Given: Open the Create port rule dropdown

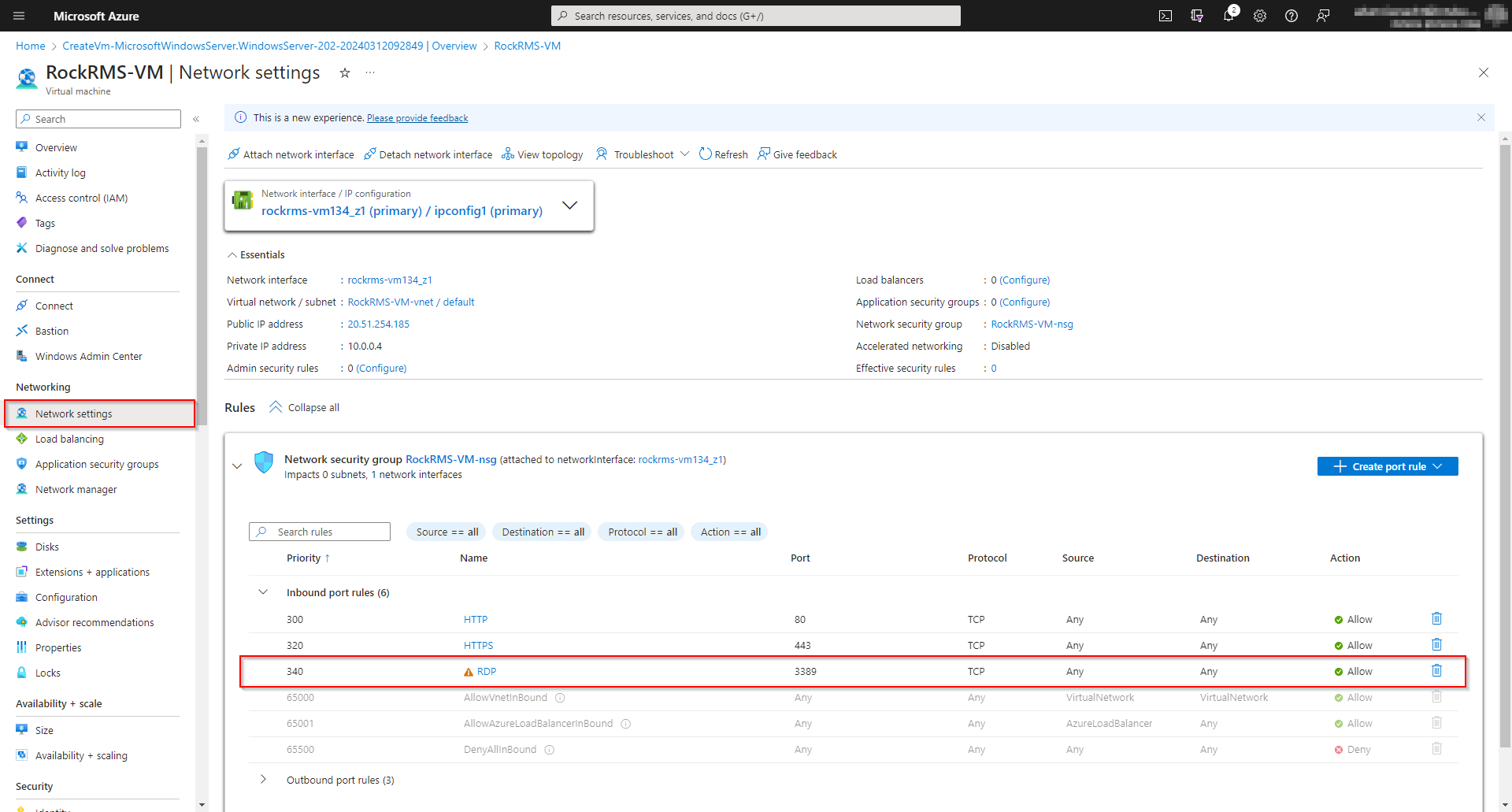Looking at the screenshot, I should pyautogui.click(x=1387, y=465).
